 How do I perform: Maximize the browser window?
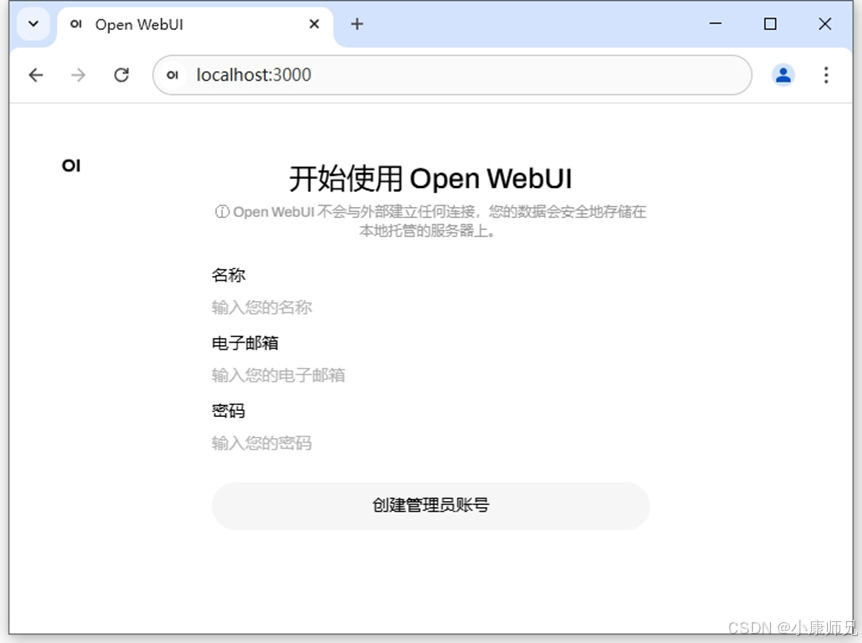770,23
